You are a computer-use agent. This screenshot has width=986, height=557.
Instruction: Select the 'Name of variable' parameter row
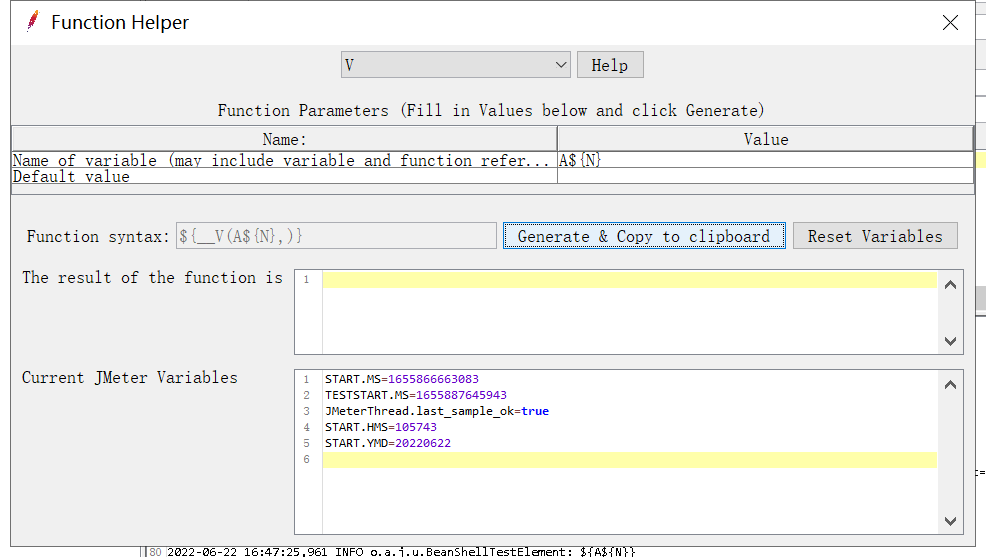point(284,160)
